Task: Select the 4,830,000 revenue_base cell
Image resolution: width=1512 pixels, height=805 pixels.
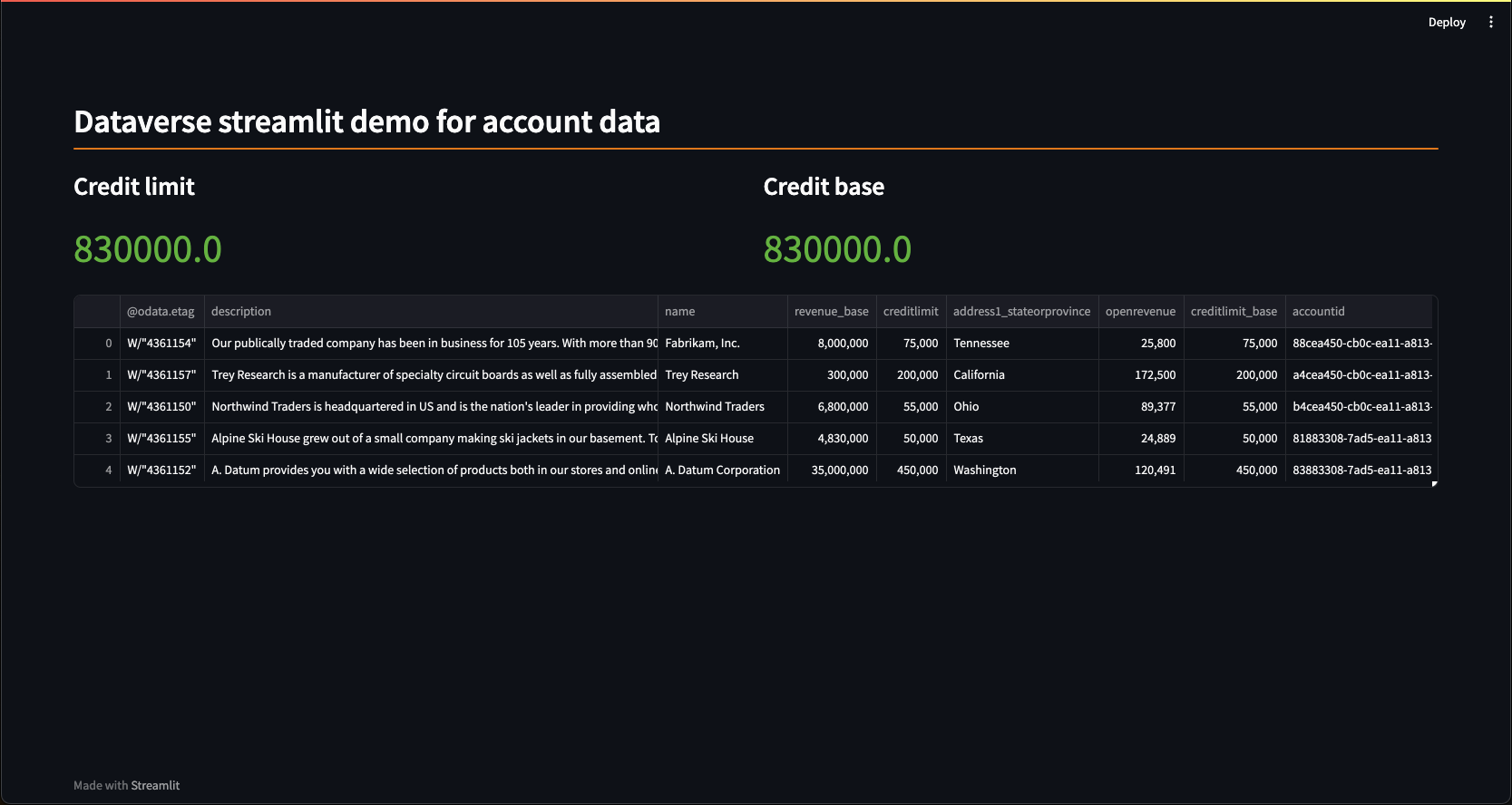Action: point(832,439)
